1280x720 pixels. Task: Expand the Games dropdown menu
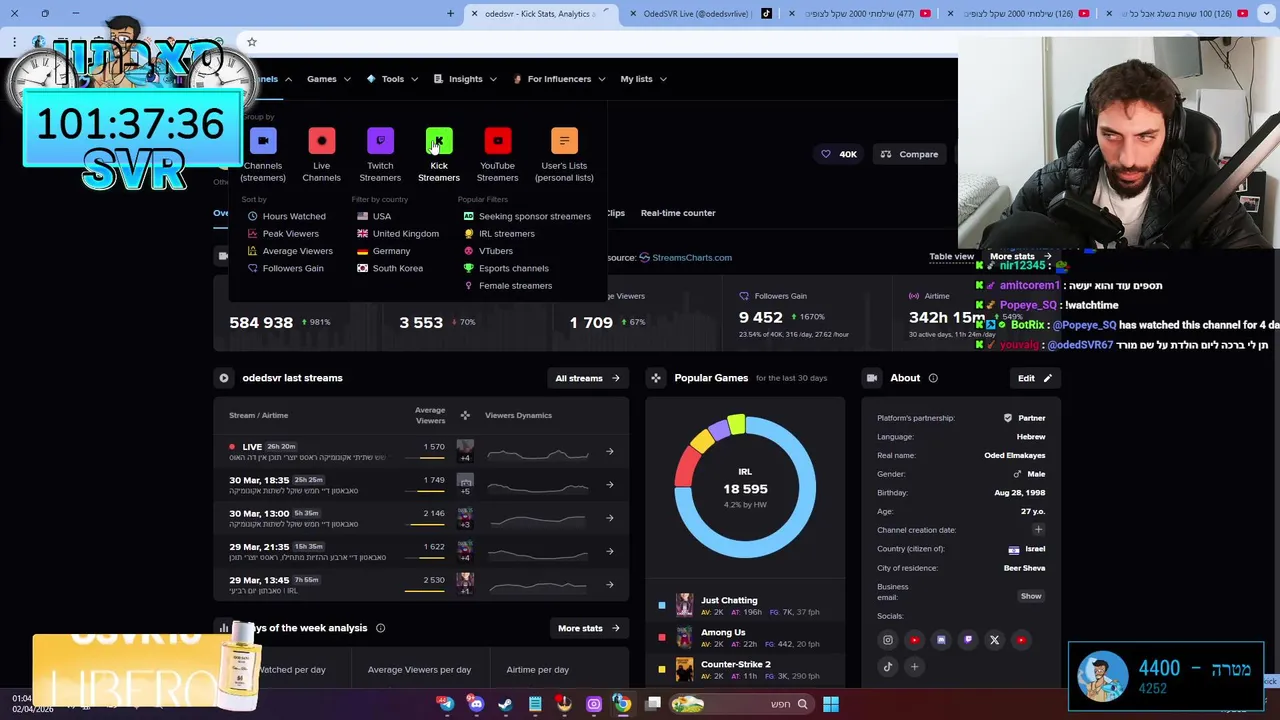tap(329, 79)
